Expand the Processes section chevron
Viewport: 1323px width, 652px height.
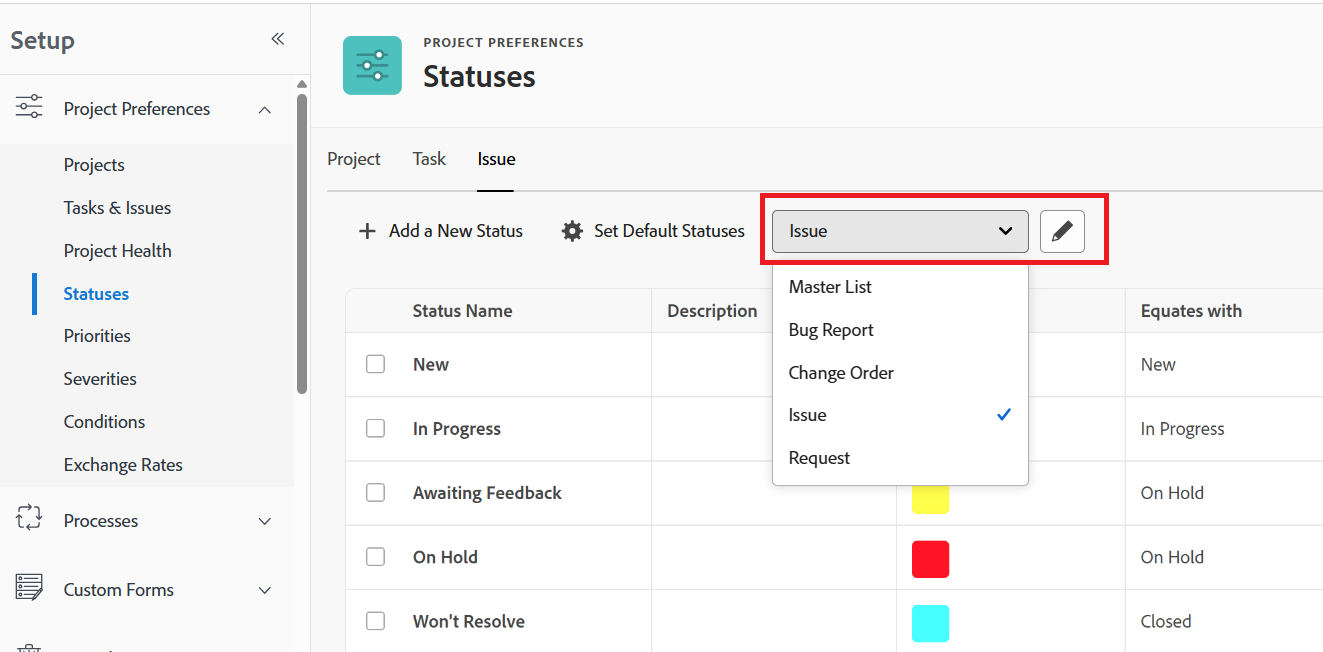[x=265, y=521]
